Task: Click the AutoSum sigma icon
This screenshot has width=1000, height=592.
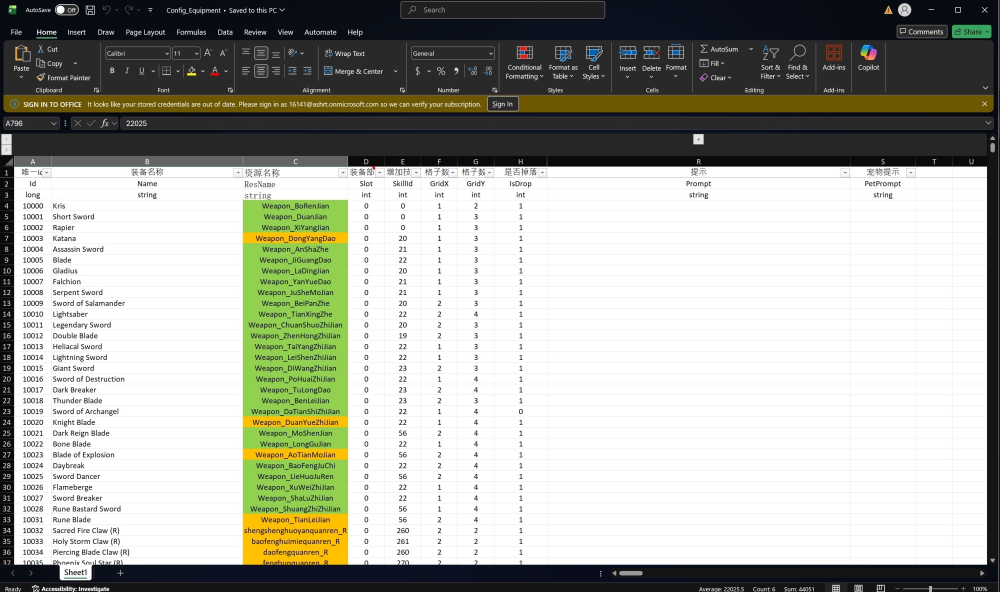Action: pyautogui.click(x=703, y=49)
